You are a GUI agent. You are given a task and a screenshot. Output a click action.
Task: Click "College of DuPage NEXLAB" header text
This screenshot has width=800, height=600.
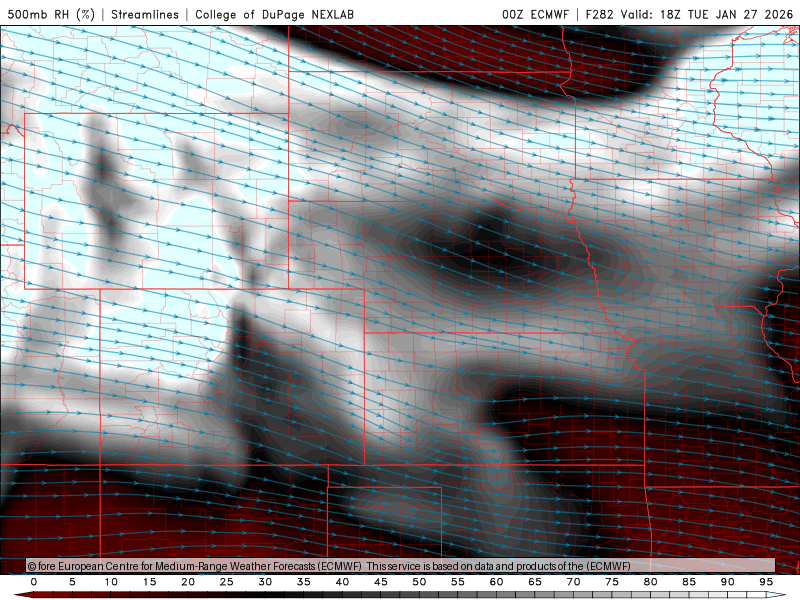[274, 14]
